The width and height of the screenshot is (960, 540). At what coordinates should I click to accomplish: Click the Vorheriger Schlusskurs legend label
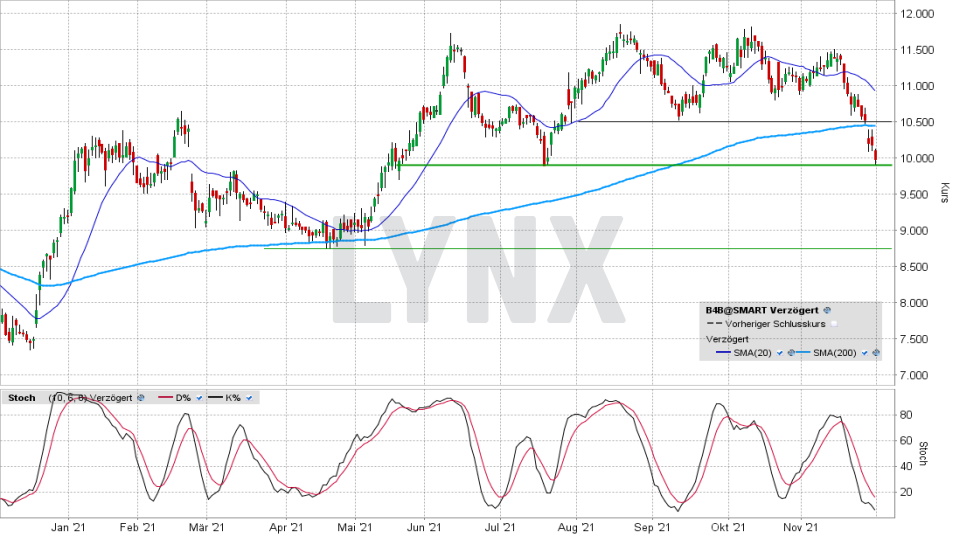(775, 324)
